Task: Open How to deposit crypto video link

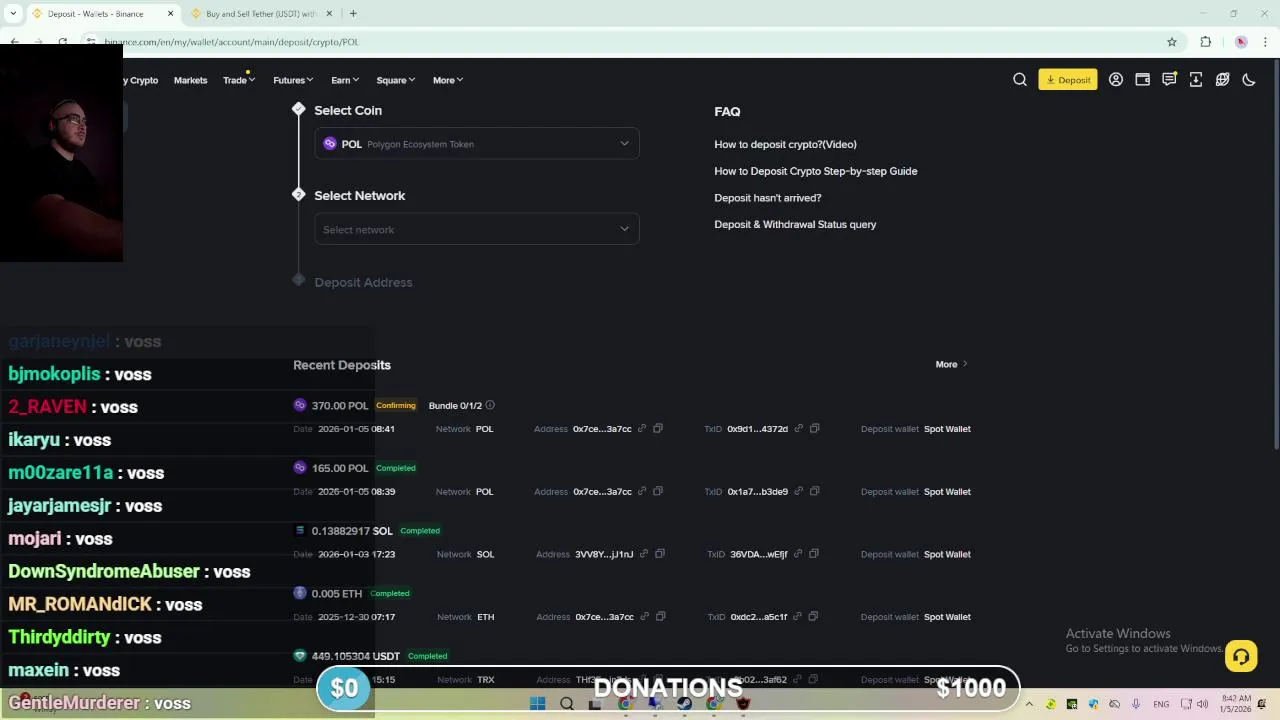Action: pyautogui.click(x=785, y=144)
